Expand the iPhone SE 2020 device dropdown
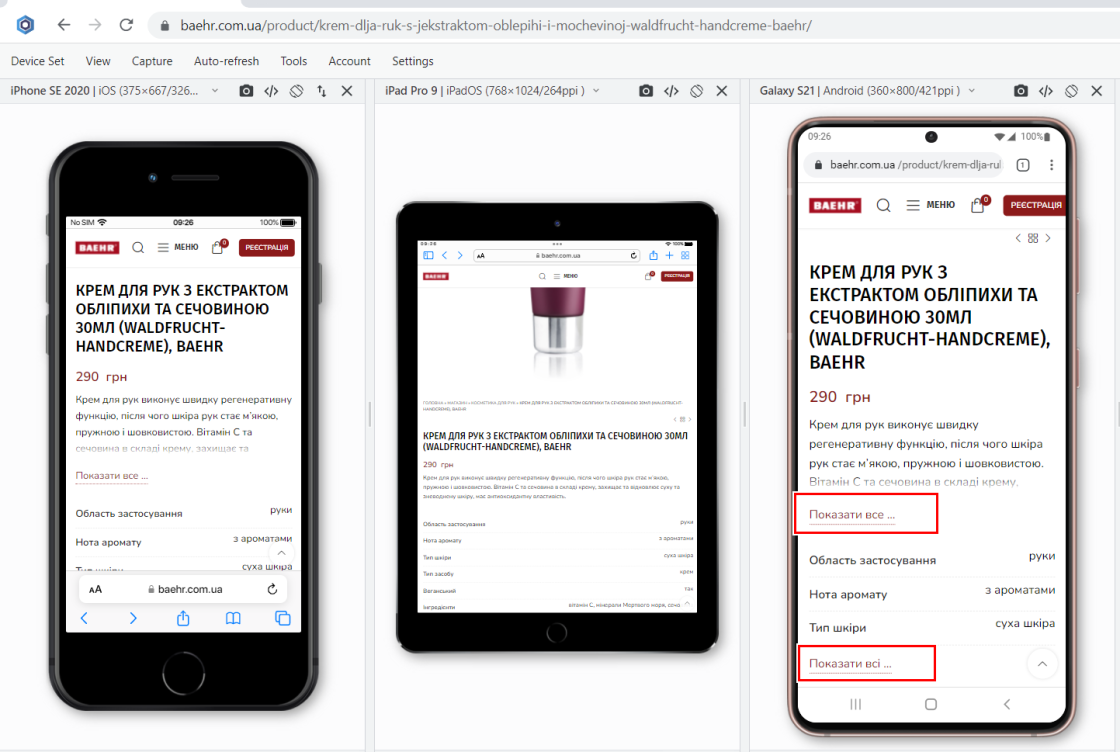This screenshot has height=752, width=1120. tap(215, 91)
